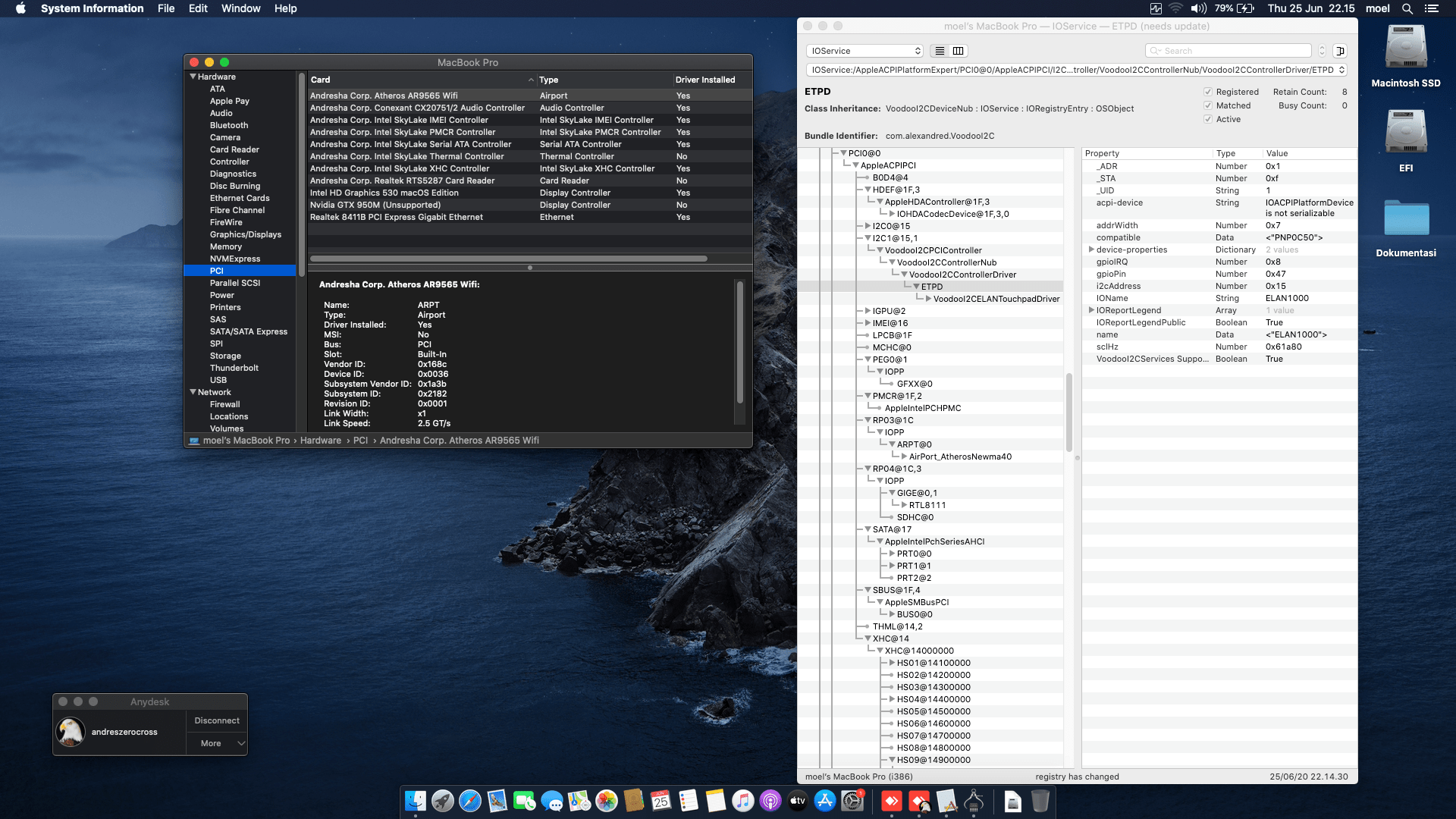Open the Window menu
Viewport: 1456px width, 819px height.
(x=240, y=8)
